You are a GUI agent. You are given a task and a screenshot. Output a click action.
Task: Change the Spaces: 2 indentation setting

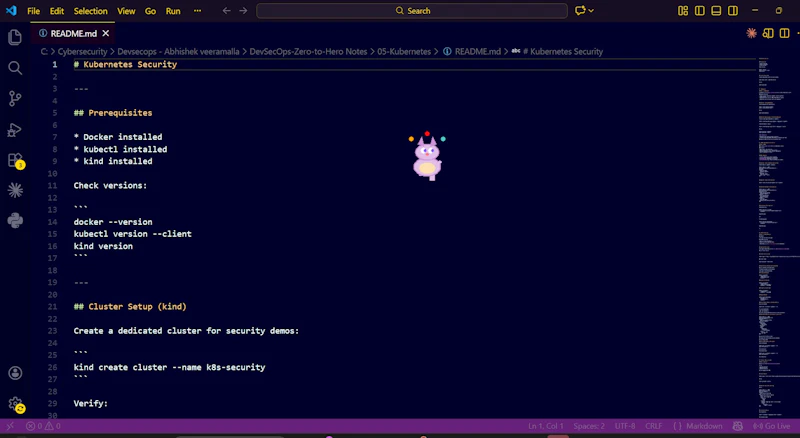click(589, 426)
